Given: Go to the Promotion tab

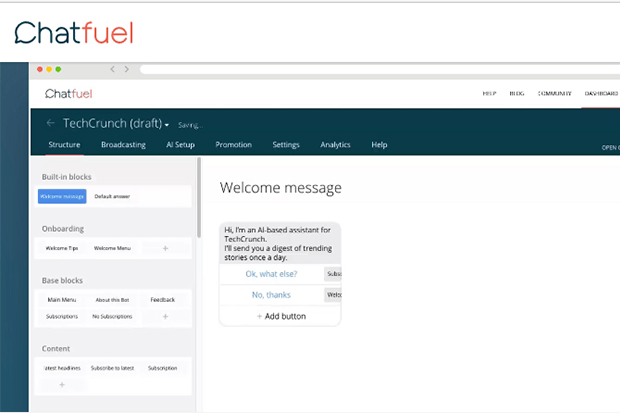Looking at the screenshot, I should click(233, 145).
